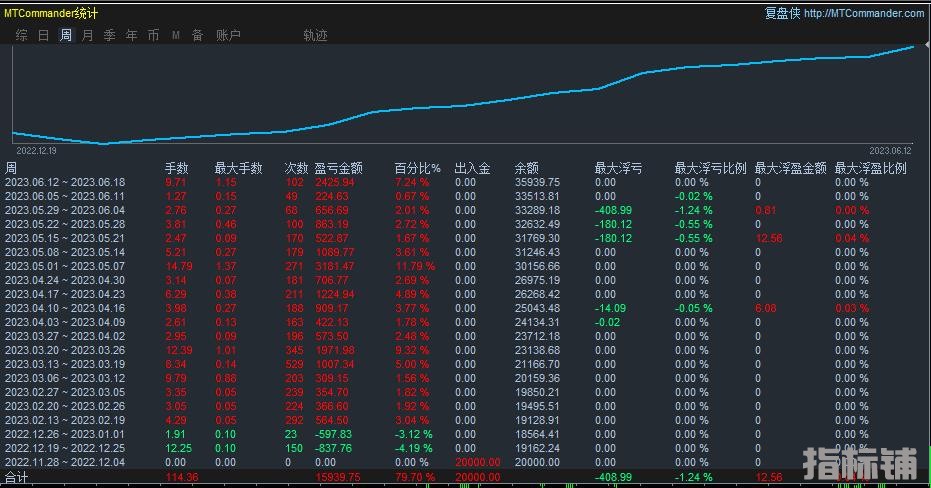Click the 百分比% column header
Image resolution: width=931 pixels, height=488 pixels.
[x=417, y=169]
